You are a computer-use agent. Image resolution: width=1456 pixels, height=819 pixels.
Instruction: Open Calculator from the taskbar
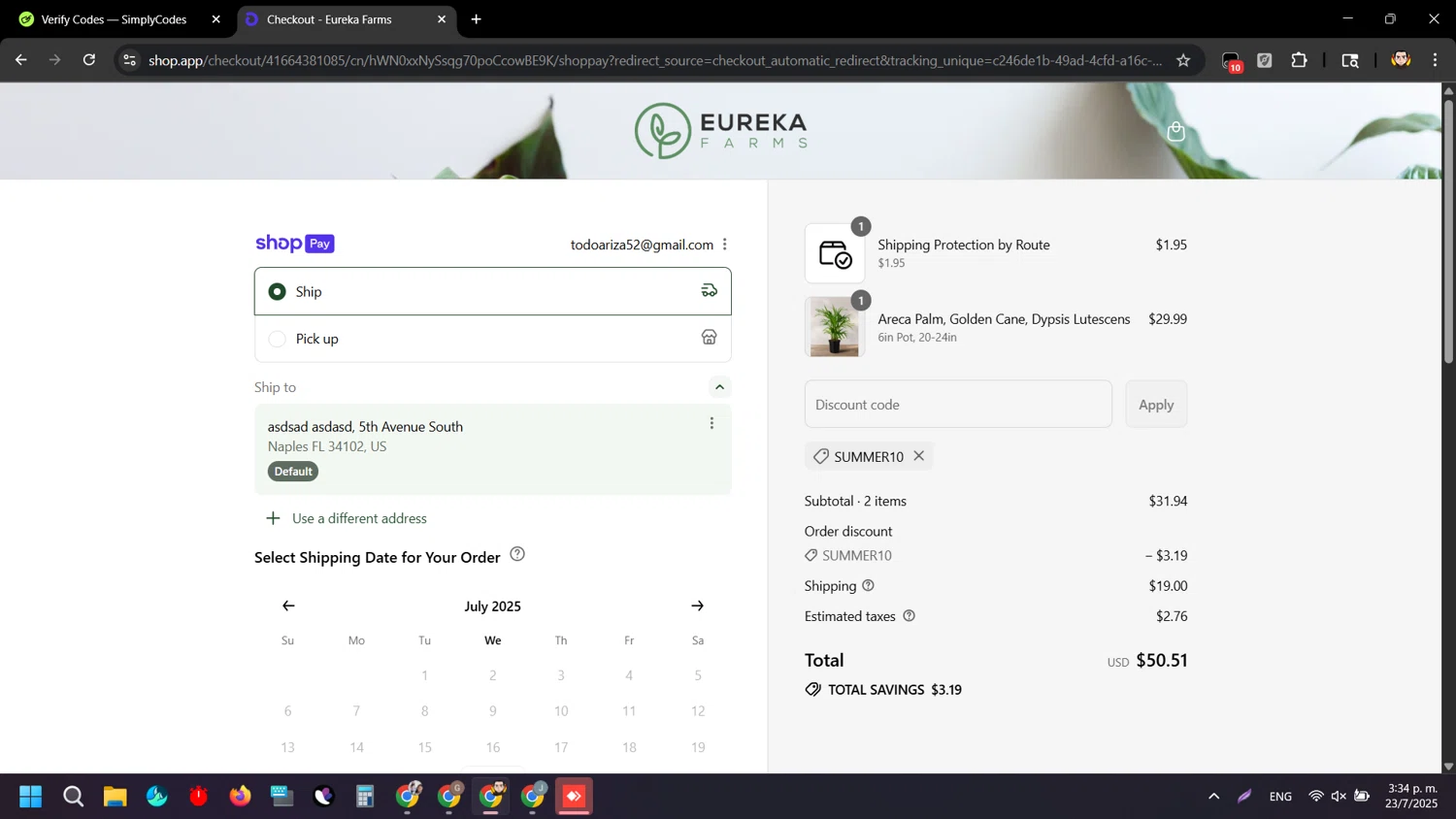(365, 797)
